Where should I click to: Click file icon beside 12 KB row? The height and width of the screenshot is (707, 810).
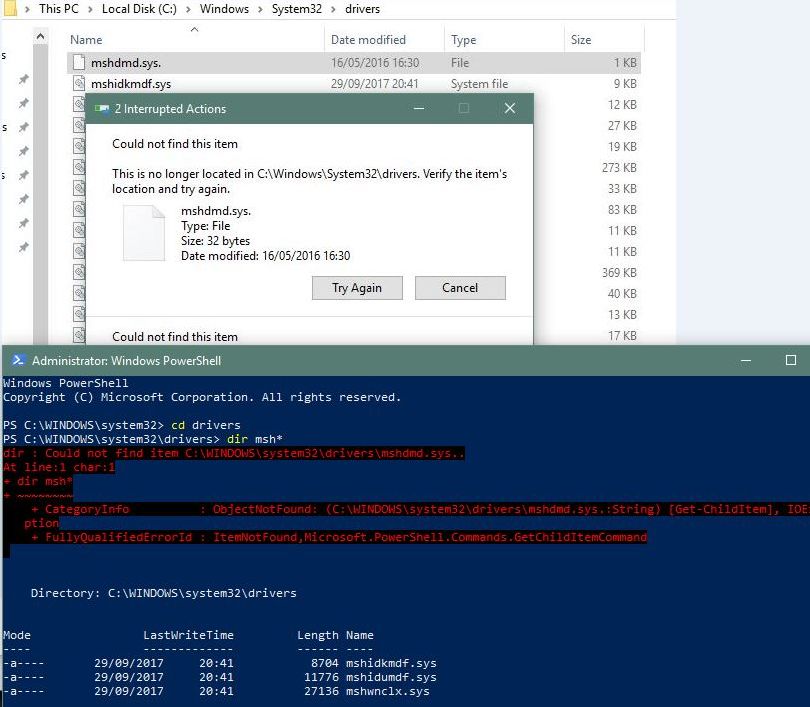point(79,105)
